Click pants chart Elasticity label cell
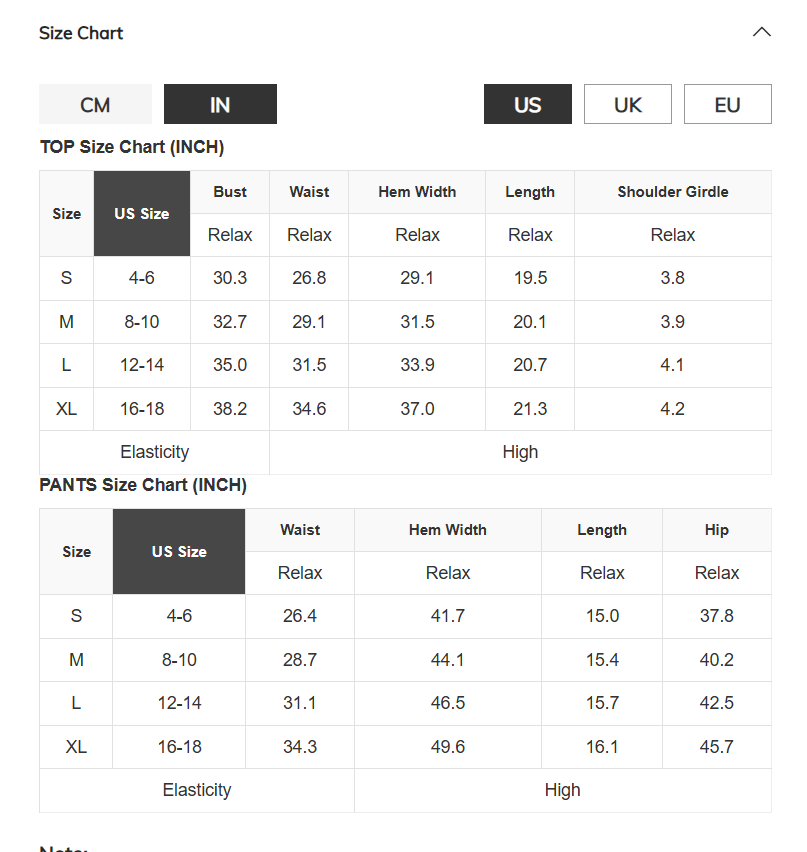 pyautogui.click(x=197, y=790)
